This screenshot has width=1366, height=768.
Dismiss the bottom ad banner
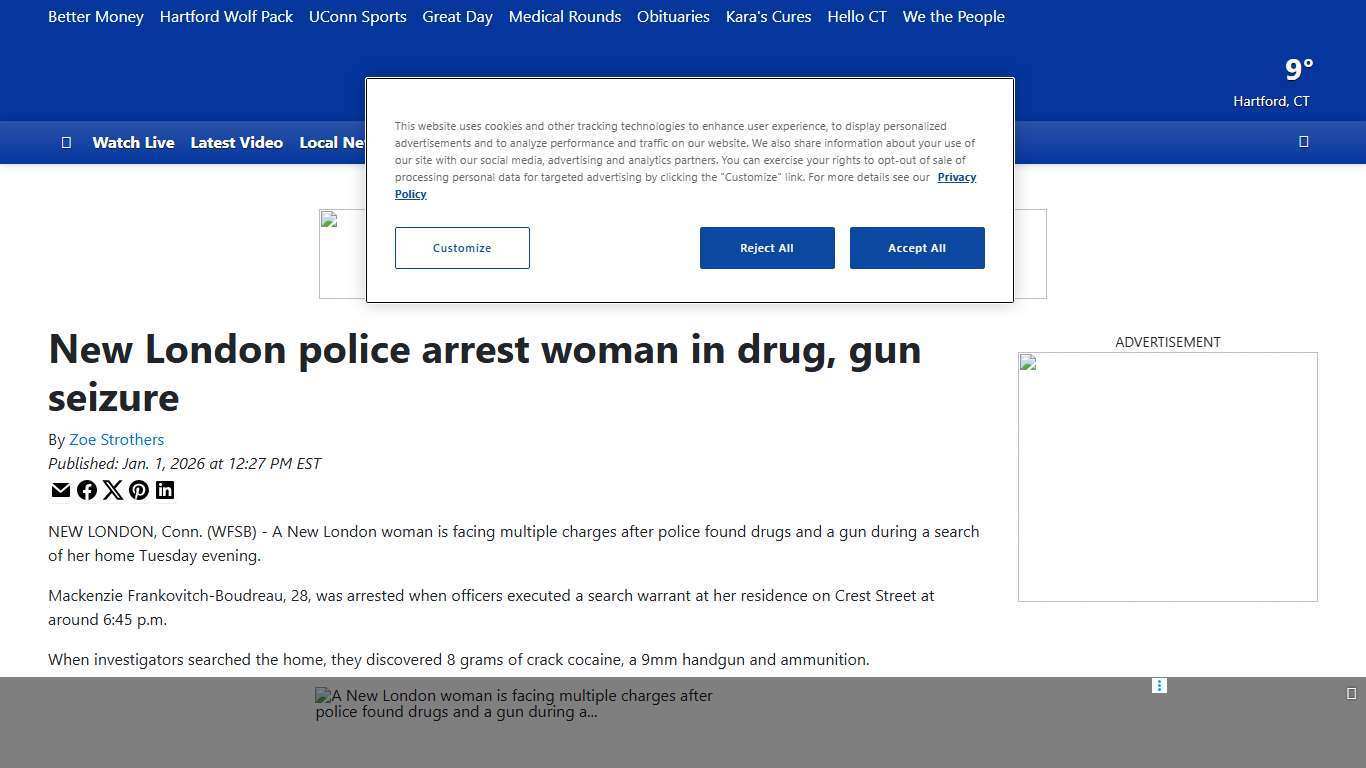1351,692
